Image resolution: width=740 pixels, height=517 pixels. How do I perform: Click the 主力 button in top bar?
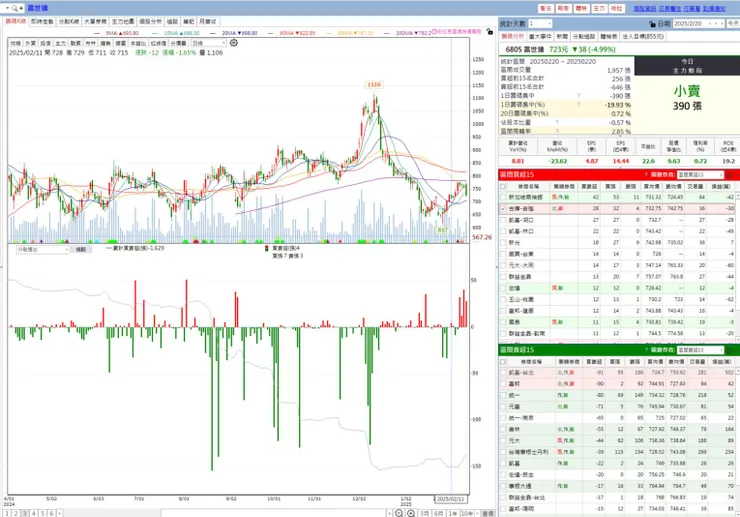pos(599,8)
